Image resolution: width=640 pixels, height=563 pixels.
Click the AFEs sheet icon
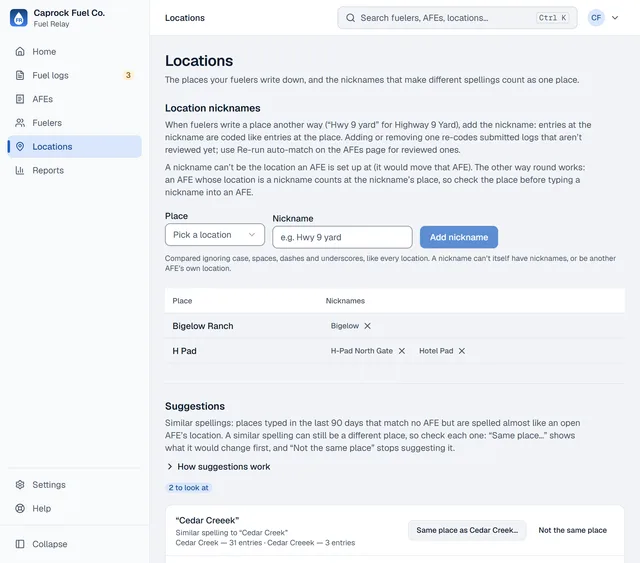(20, 99)
